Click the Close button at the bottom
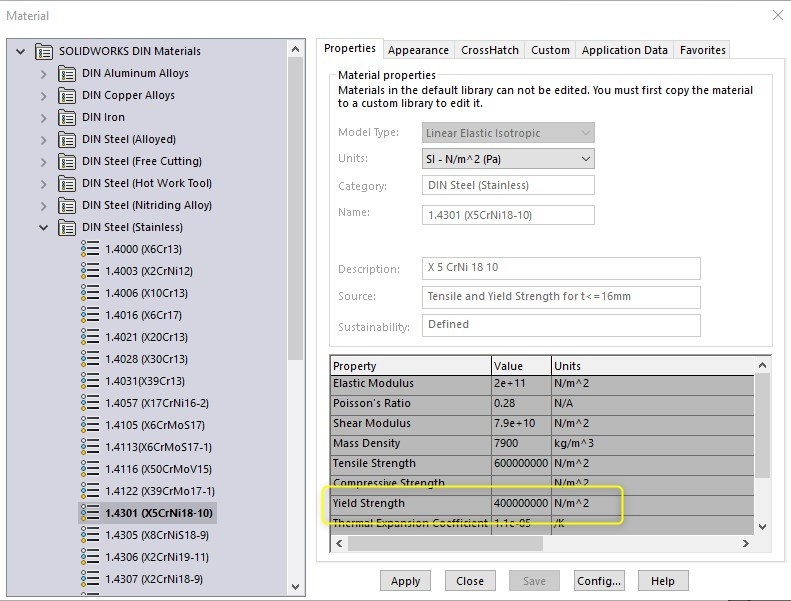791x601 pixels. click(x=470, y=581)
